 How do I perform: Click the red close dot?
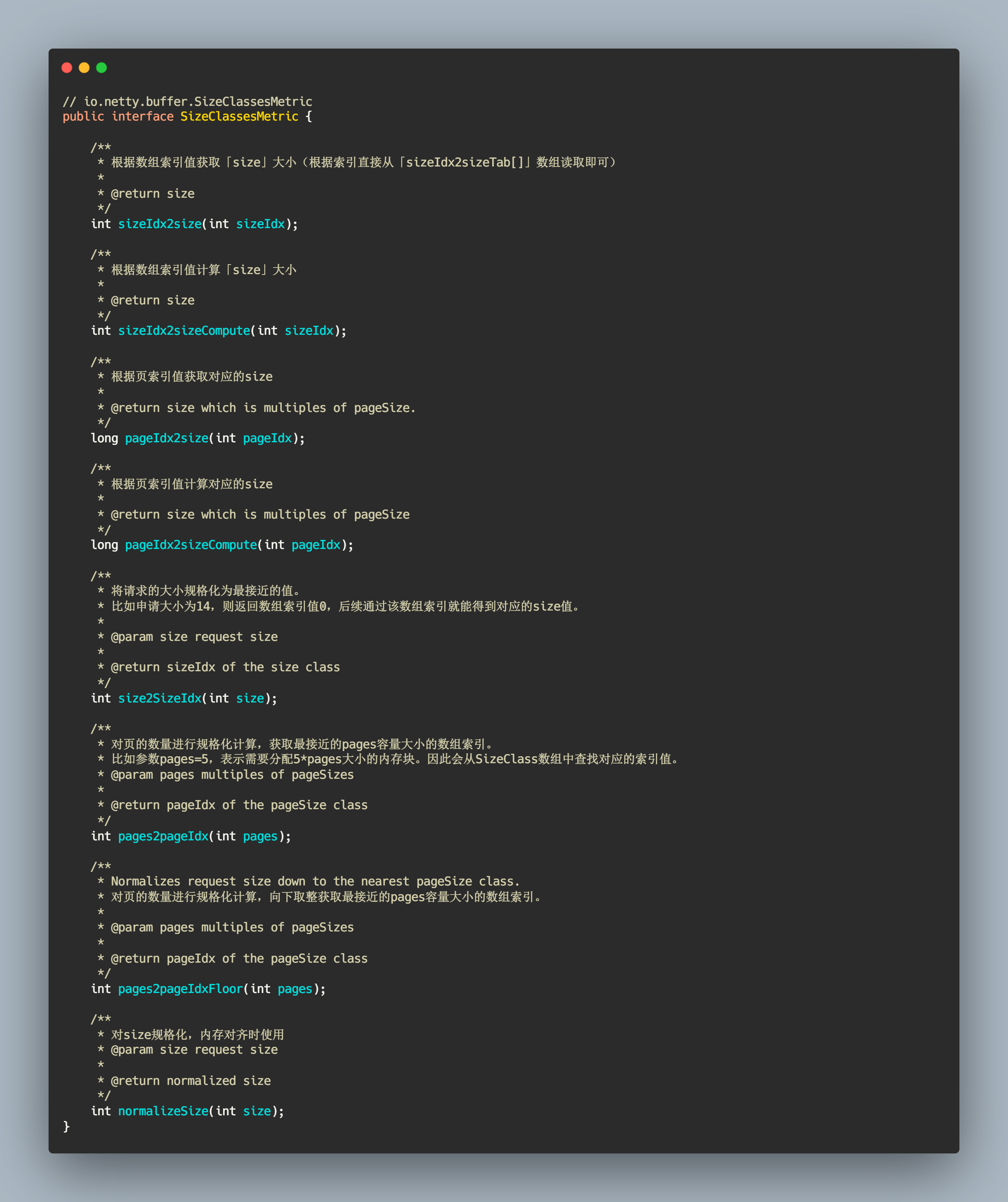click(67, 68)
